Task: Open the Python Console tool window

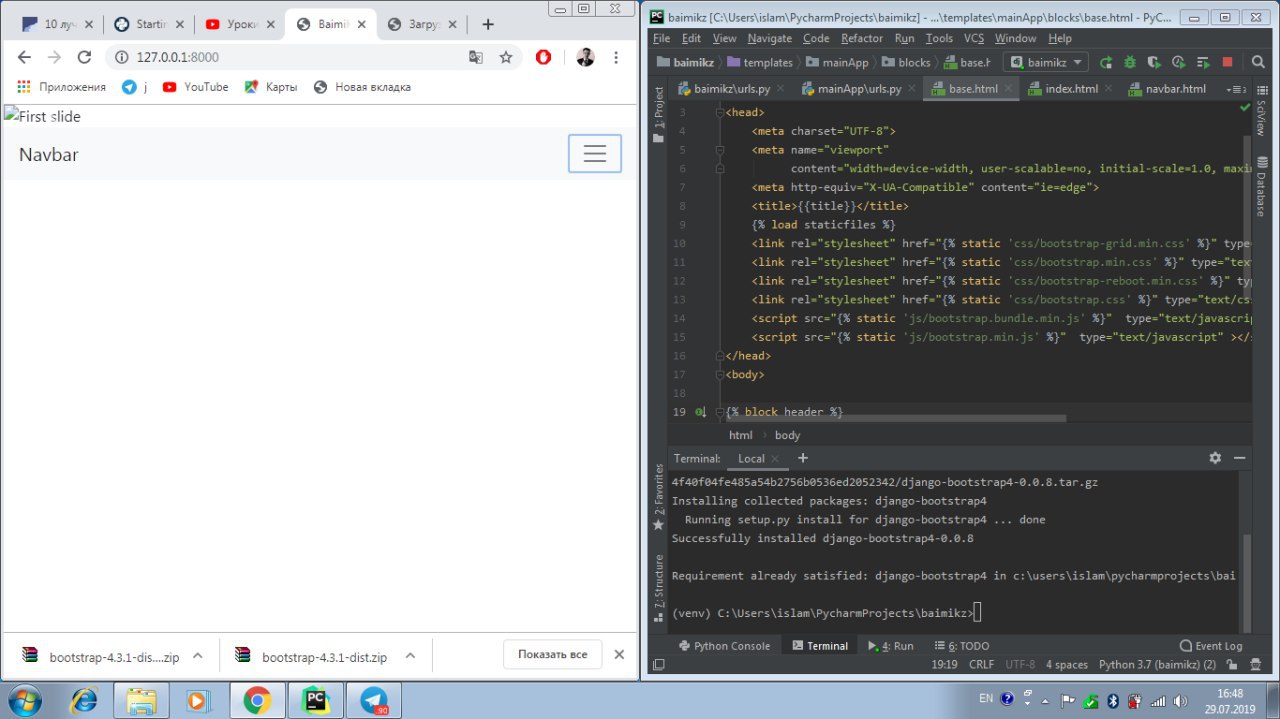Action: tap(724, 646)
